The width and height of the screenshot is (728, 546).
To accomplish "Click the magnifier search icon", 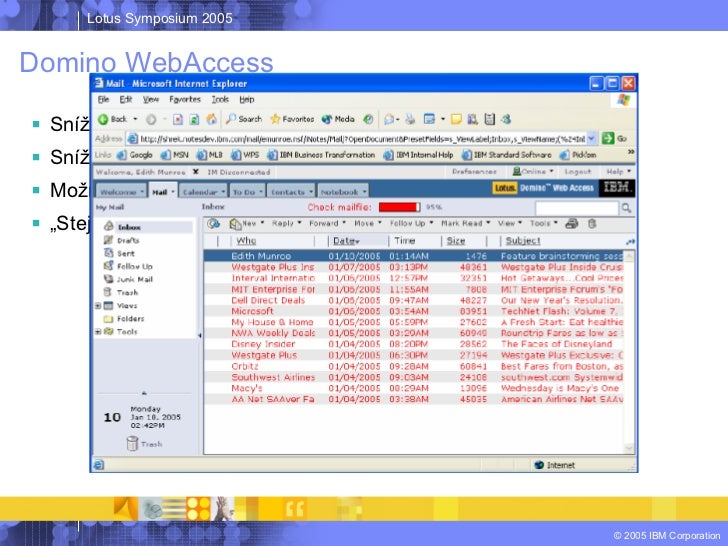I will [x=626, y=208].
